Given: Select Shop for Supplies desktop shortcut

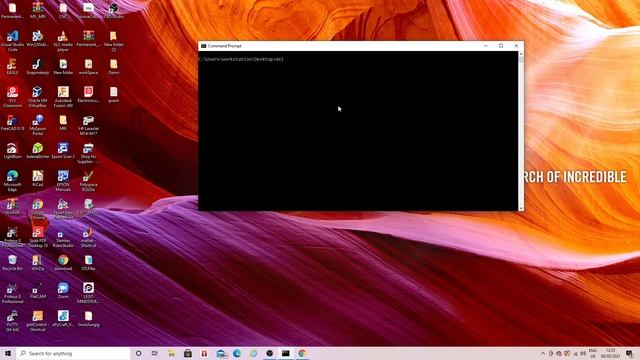Looking at the screenshot, I should [88, 153].
